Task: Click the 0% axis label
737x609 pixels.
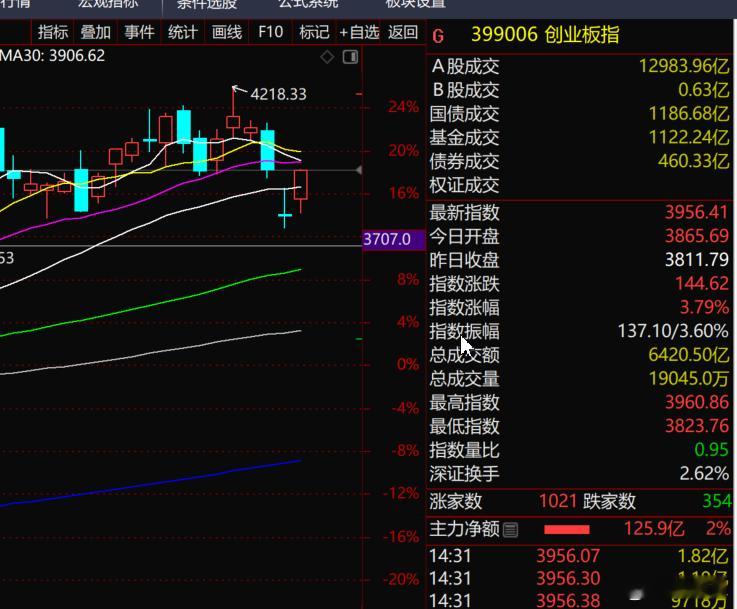Action: tap(408, 364)
